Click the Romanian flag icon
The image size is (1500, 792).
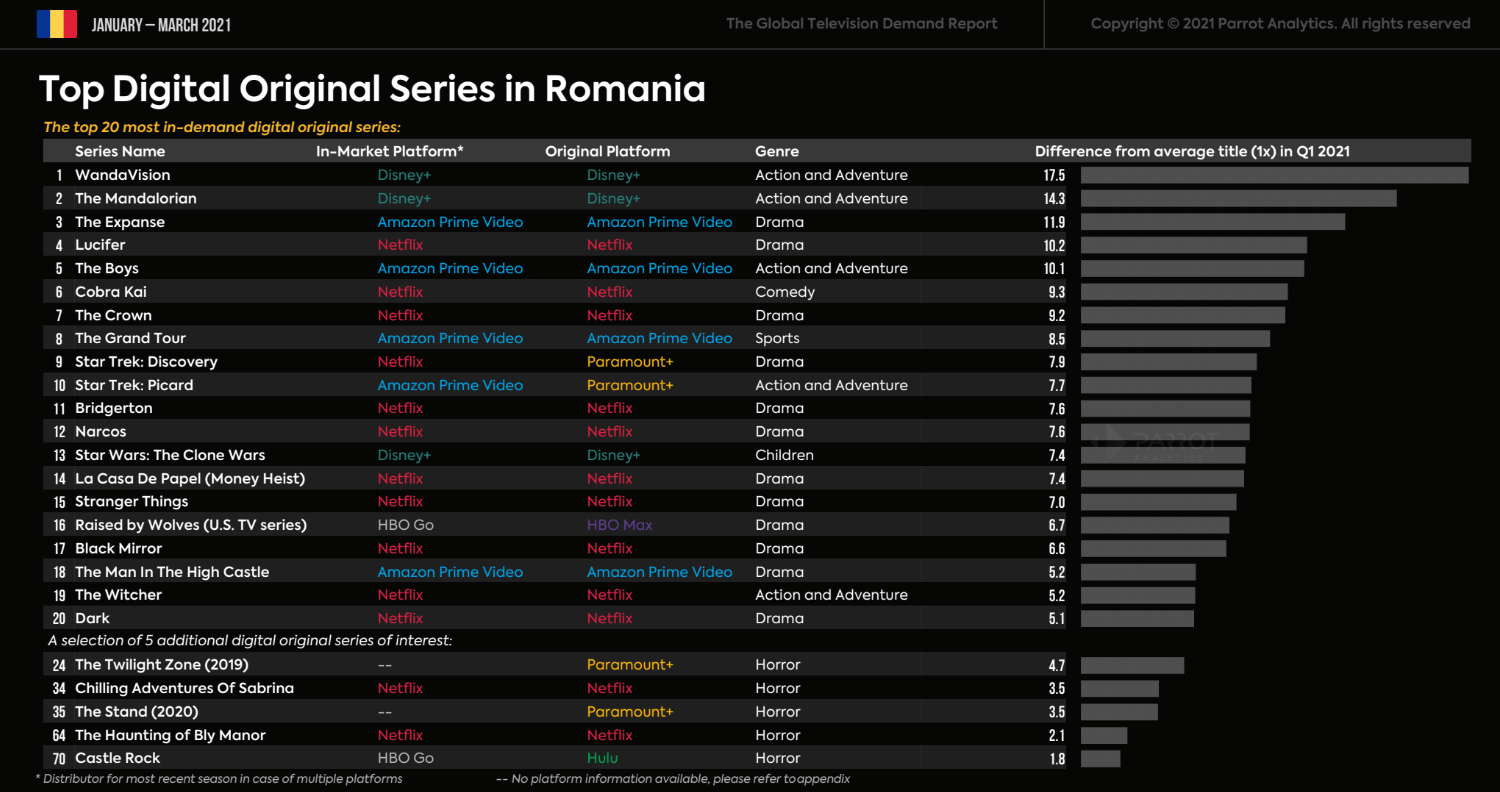point(57,24)
